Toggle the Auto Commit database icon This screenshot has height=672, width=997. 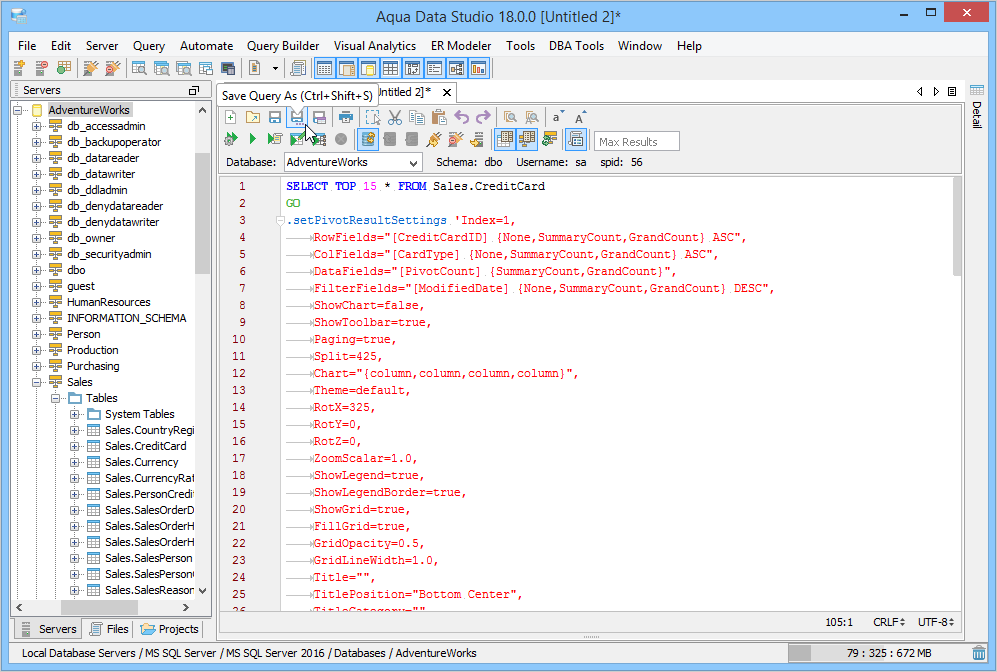tap(368, 139)
